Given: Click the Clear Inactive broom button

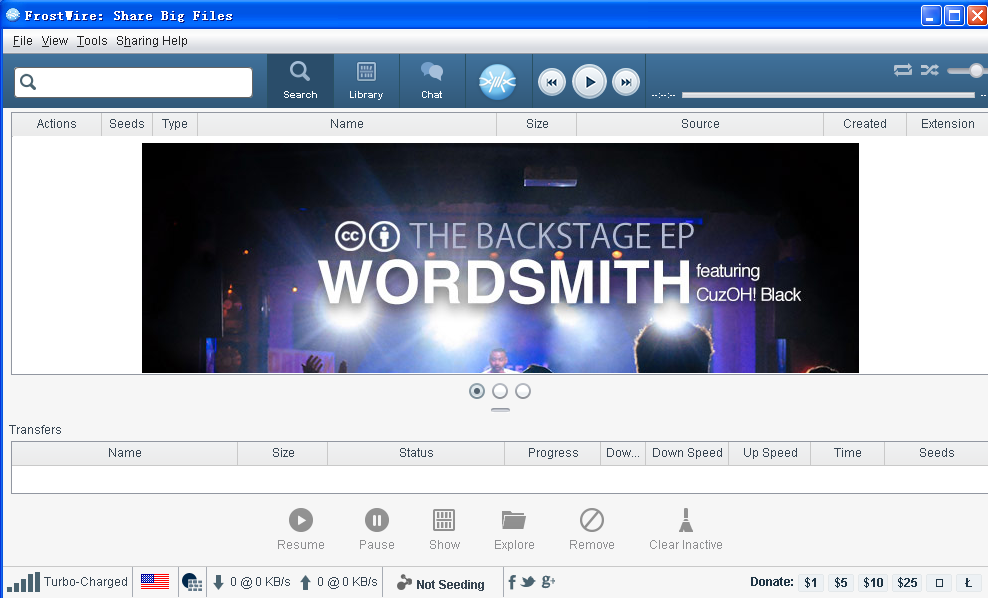Looking at the screenshot, I should click(x=686, y=529).
